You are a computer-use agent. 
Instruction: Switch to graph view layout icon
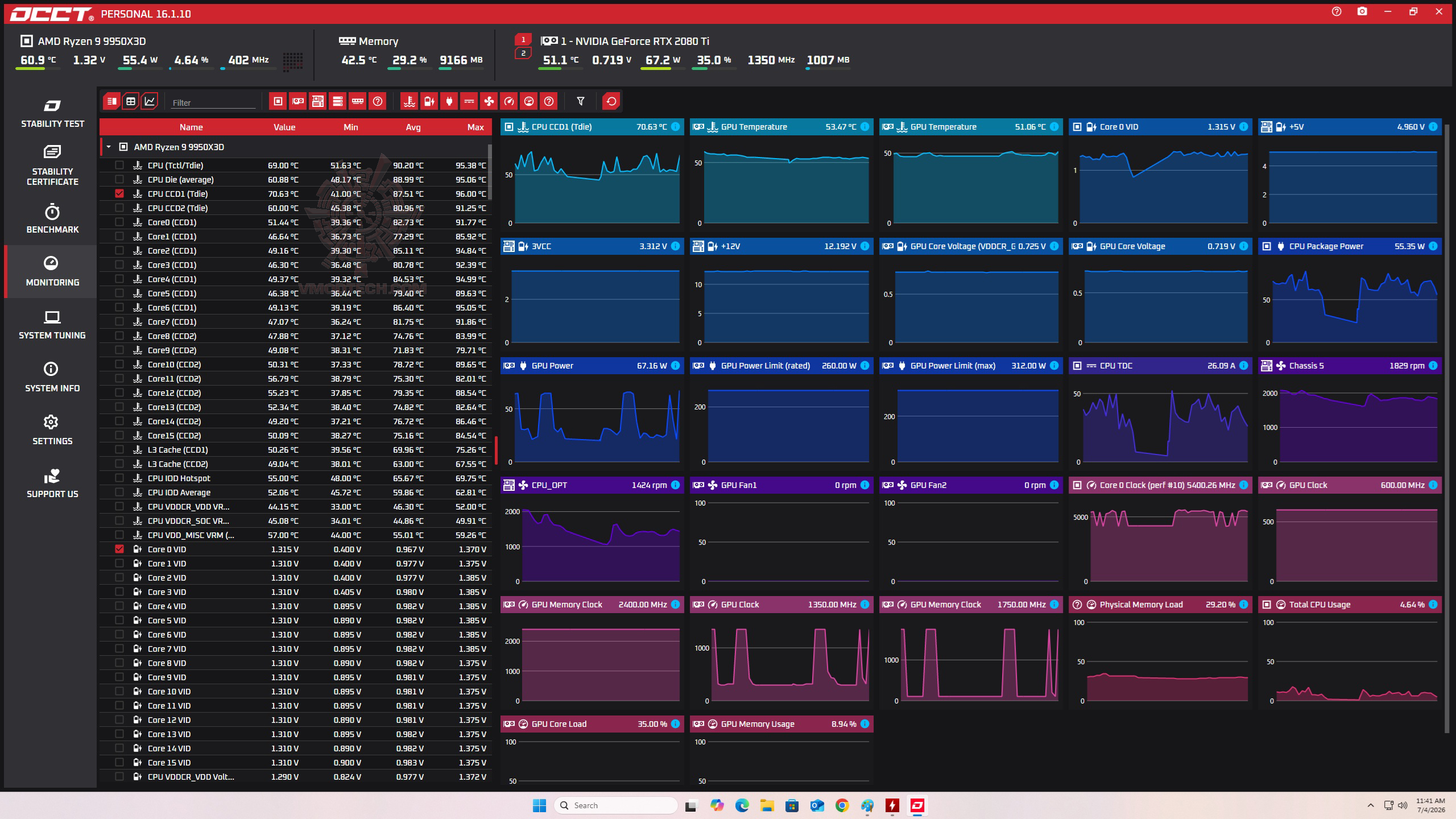pos(150,101)
